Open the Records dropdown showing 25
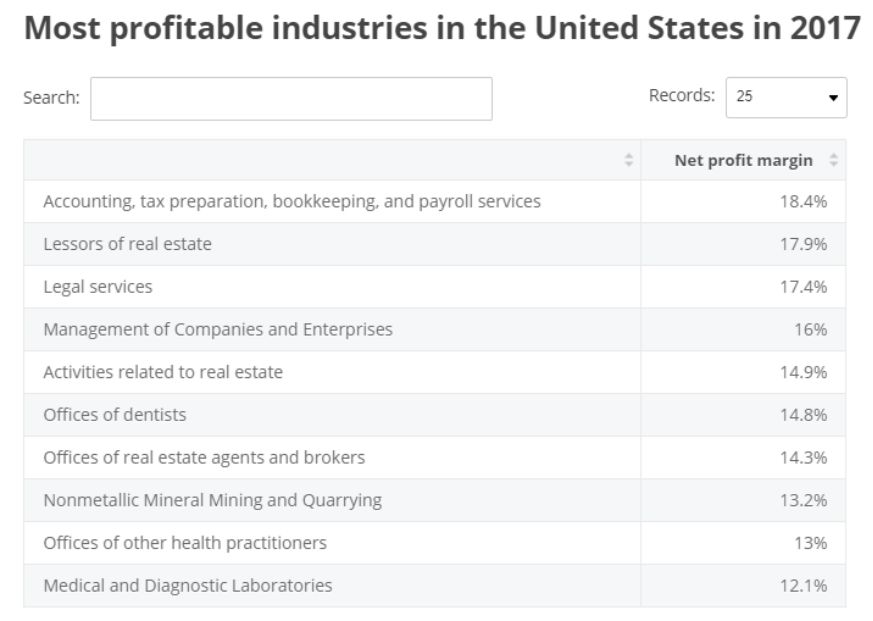 coord(786,97)
